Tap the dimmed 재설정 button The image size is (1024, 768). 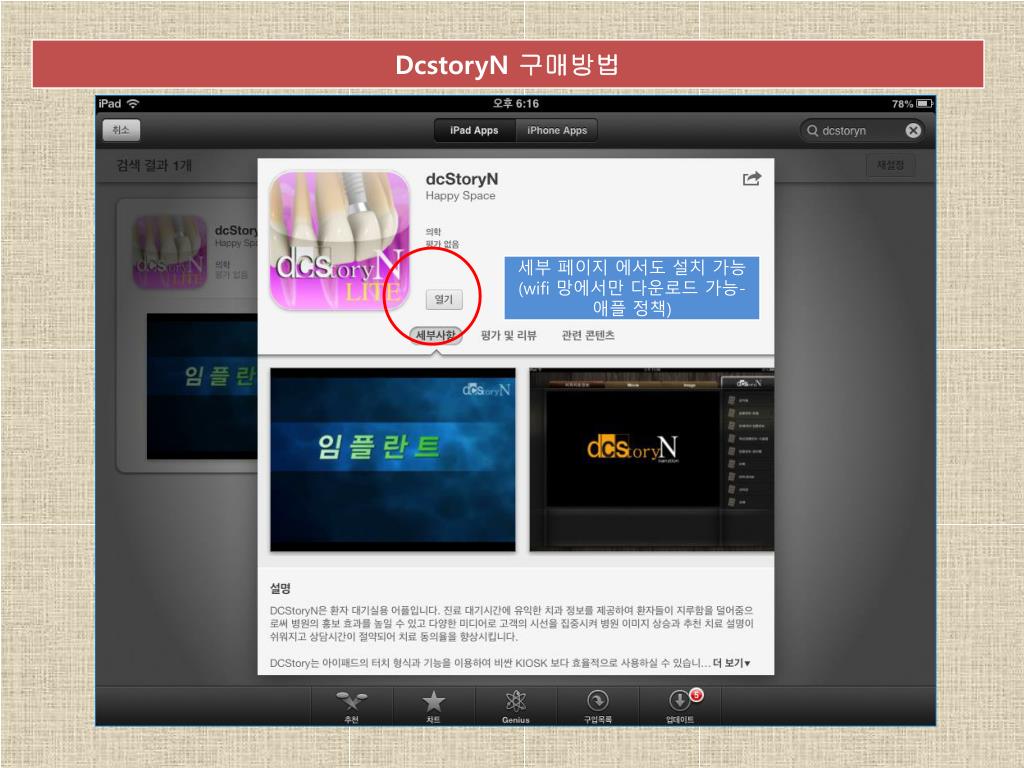click(890, 165)
